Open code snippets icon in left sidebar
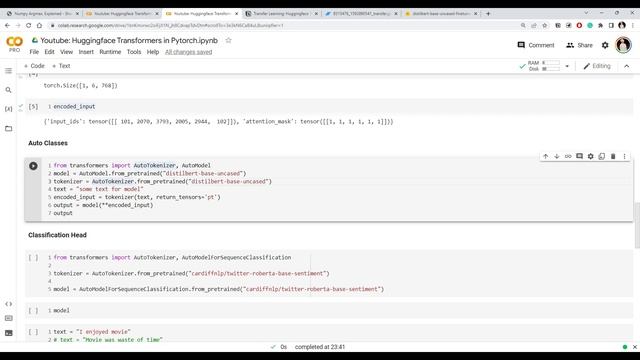This screenshot has height=360, width=640. (x=8, y=304)
